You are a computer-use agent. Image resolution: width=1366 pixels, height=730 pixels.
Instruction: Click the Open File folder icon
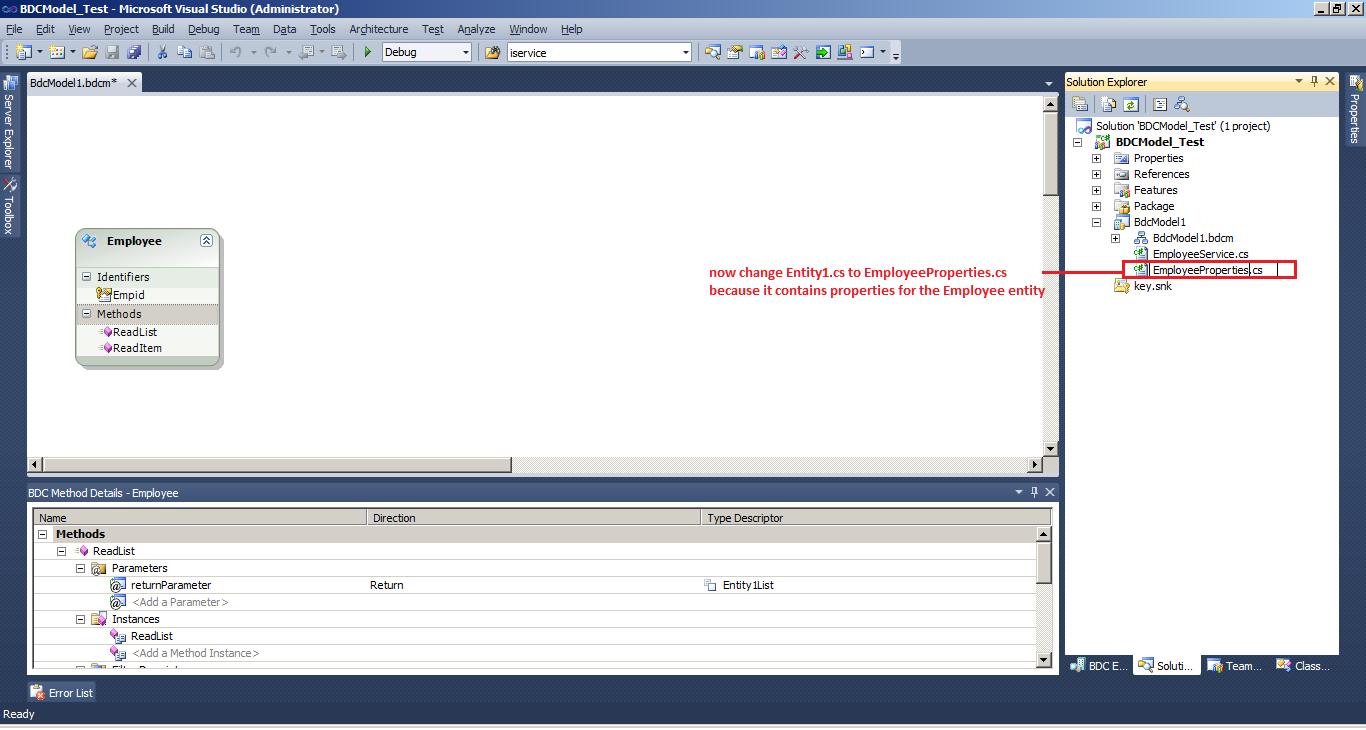[x=90, y=52]
